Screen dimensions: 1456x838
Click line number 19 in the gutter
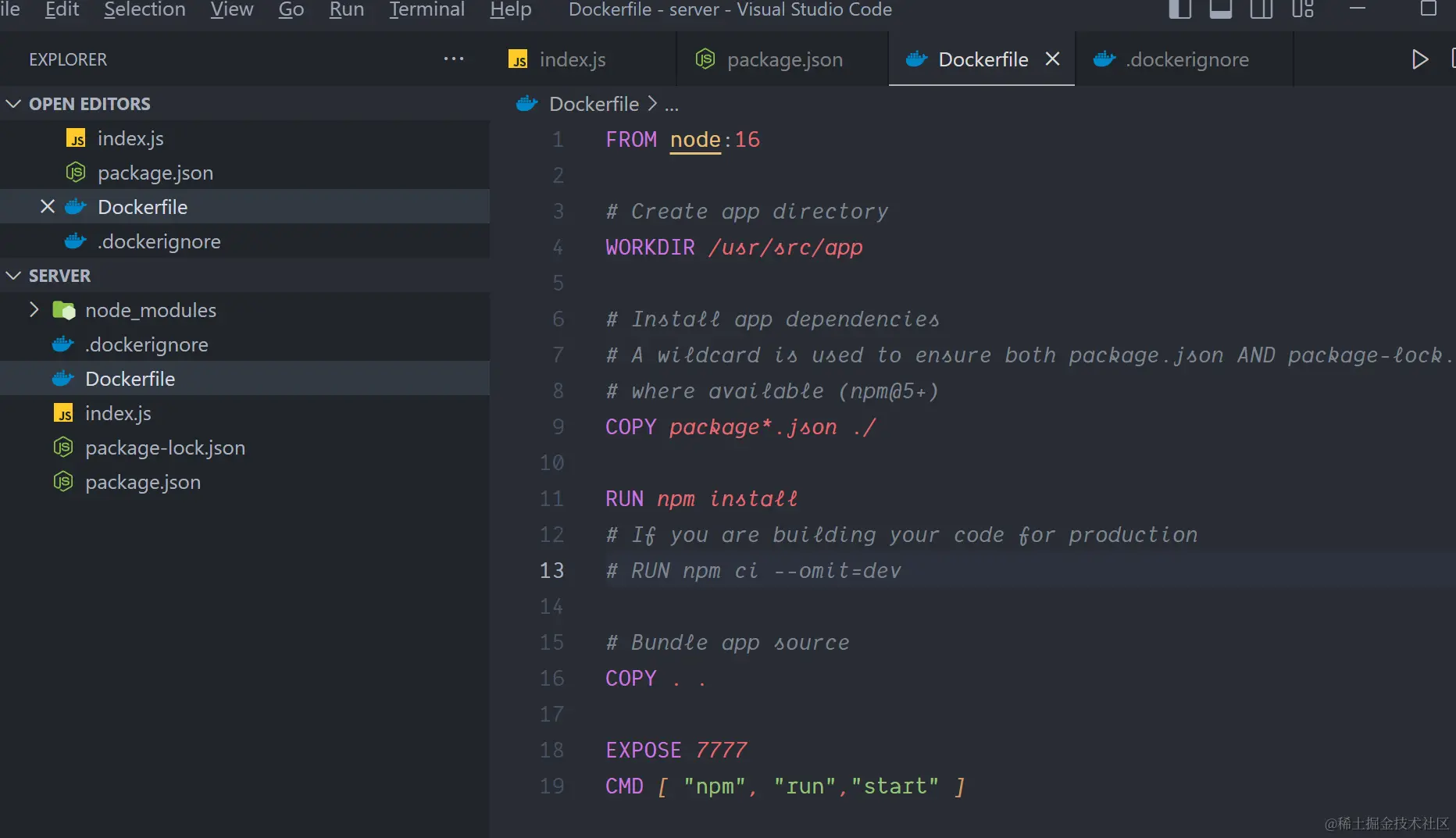[551, 786]
